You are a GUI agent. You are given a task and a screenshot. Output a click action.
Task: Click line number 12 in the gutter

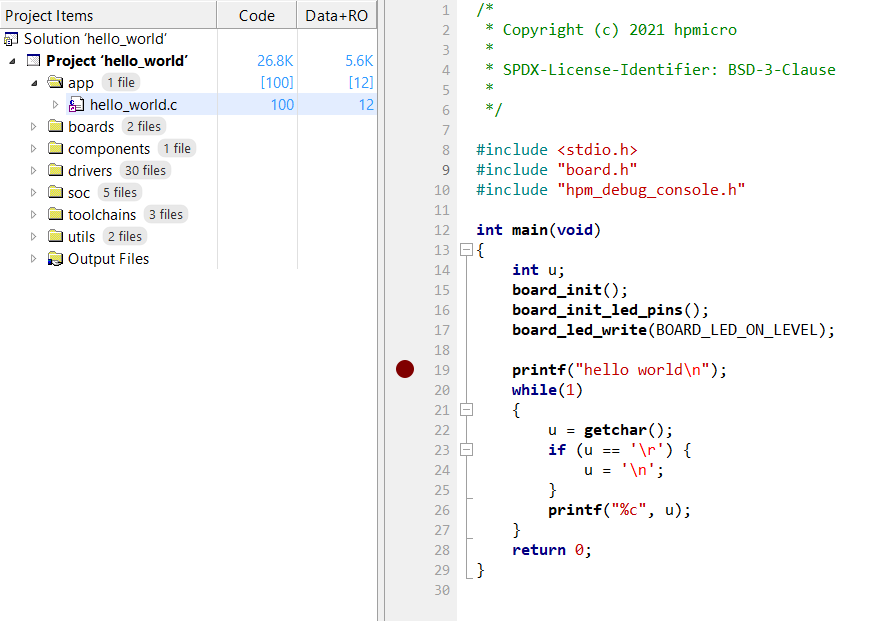442,230
